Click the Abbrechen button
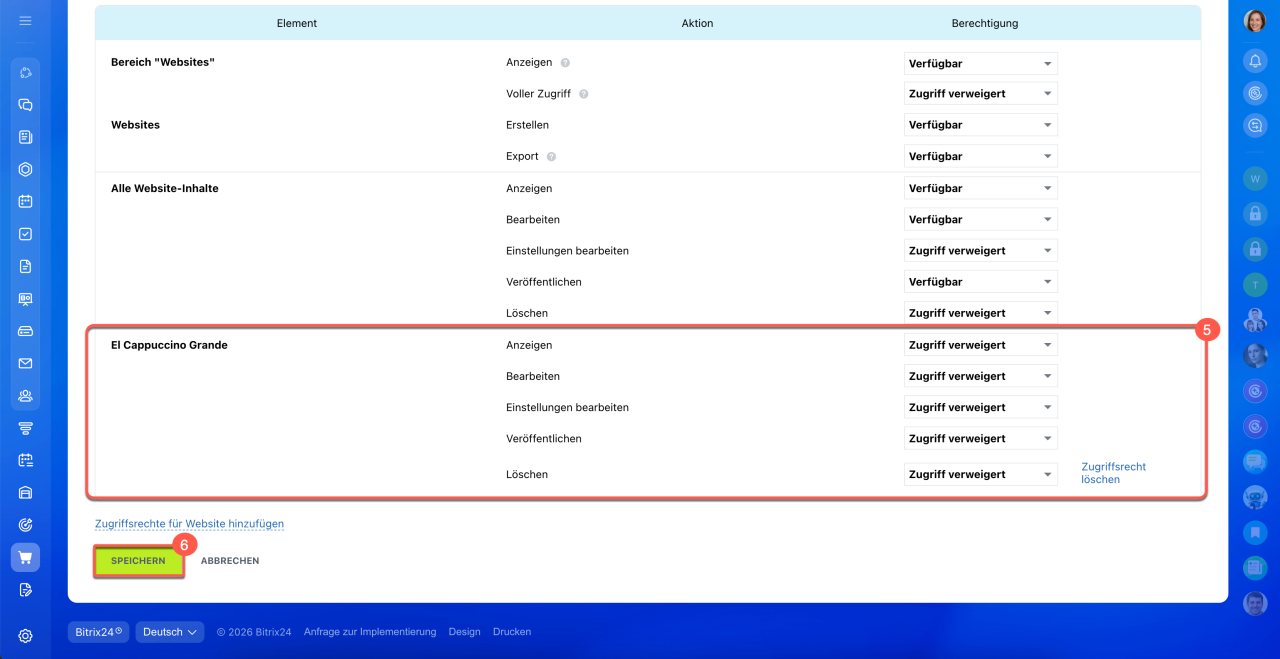 pyautogui.click(x=230, y=561)
